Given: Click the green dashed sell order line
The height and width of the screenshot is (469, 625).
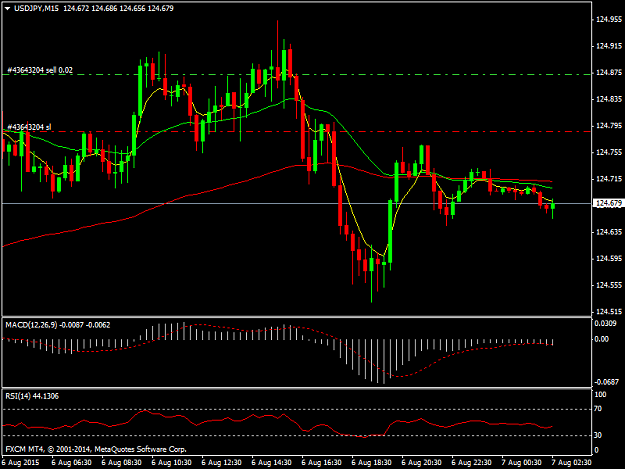Looking at the screenshot, I should (x=297, y=75).
